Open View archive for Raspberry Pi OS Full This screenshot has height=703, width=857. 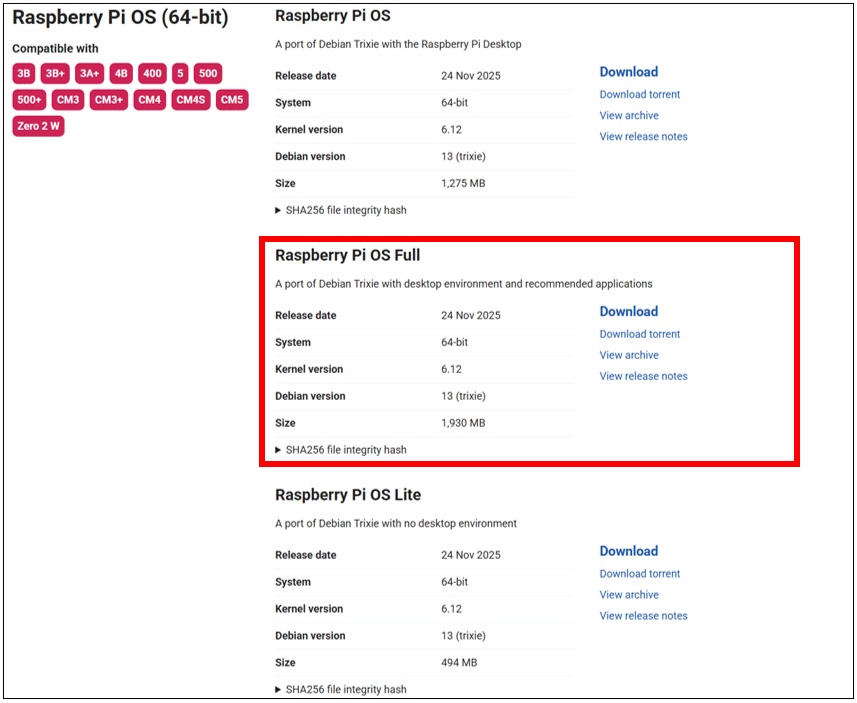tap(629, 355)
